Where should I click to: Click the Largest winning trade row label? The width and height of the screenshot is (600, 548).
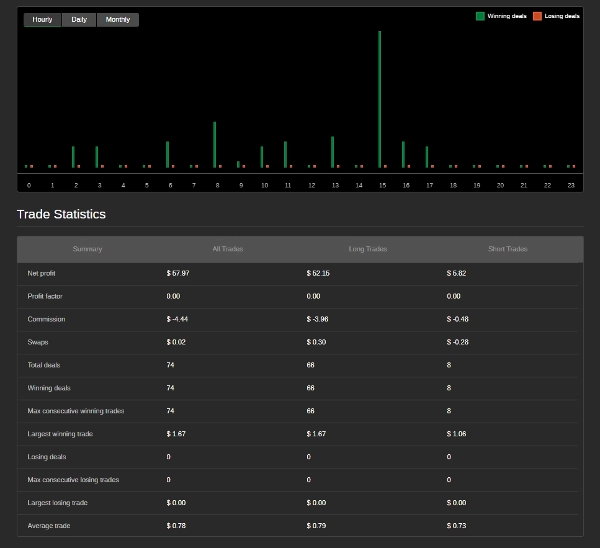[60, 434]
